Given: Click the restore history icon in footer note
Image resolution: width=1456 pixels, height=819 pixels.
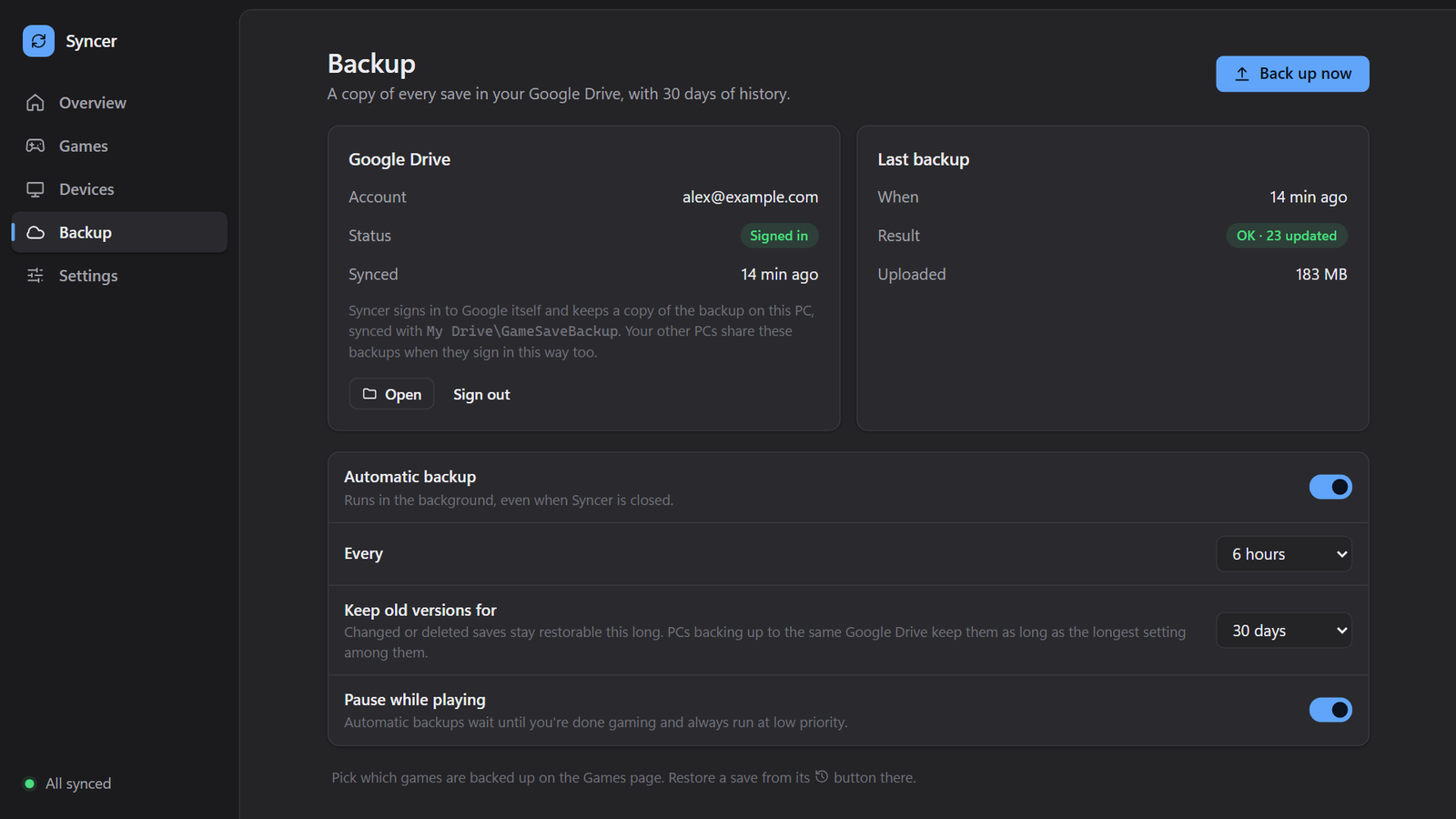Looking at the screenshot, I should [x=822, y=776].
